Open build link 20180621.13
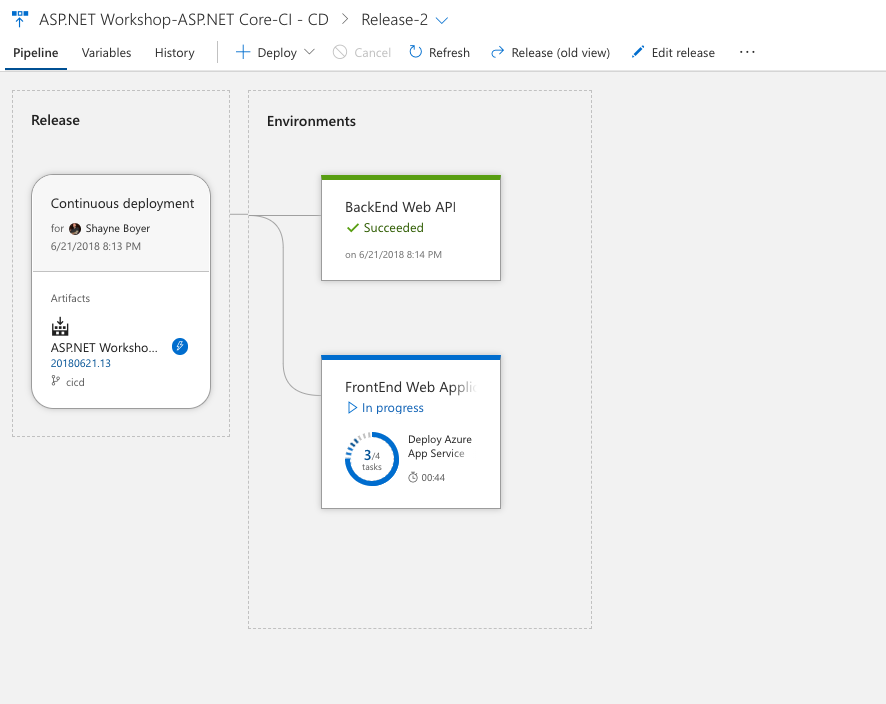This screenshot has height=704, width=886. 81,363
